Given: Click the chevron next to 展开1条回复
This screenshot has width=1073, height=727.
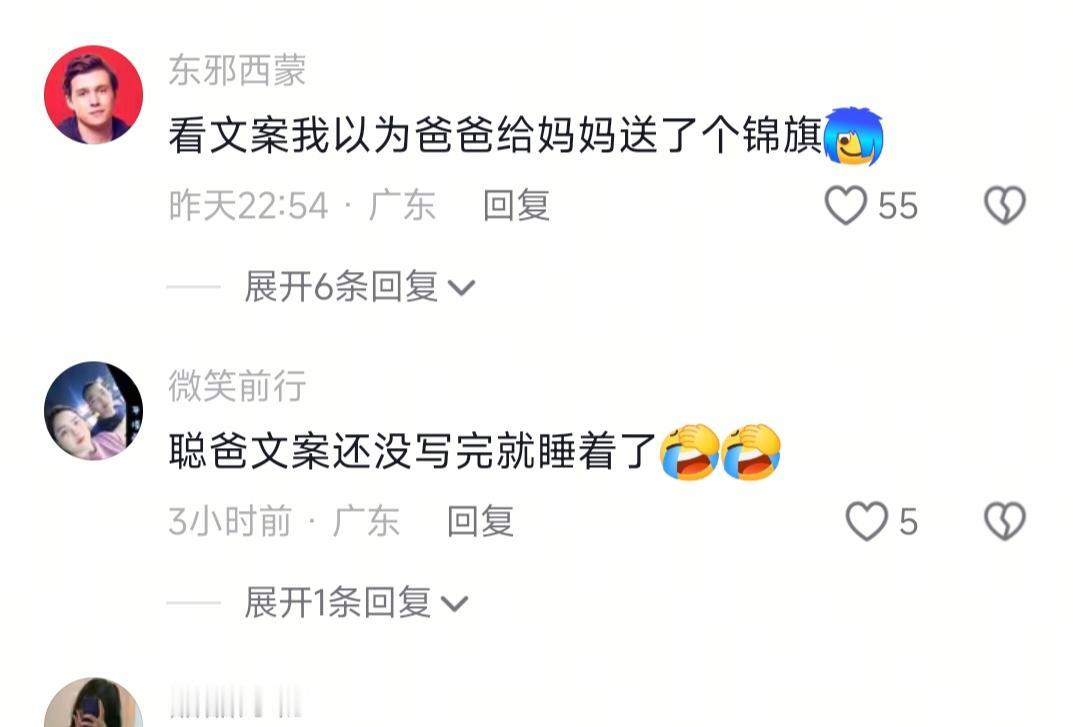Looking at the screenshot, I should pos(454,604).
